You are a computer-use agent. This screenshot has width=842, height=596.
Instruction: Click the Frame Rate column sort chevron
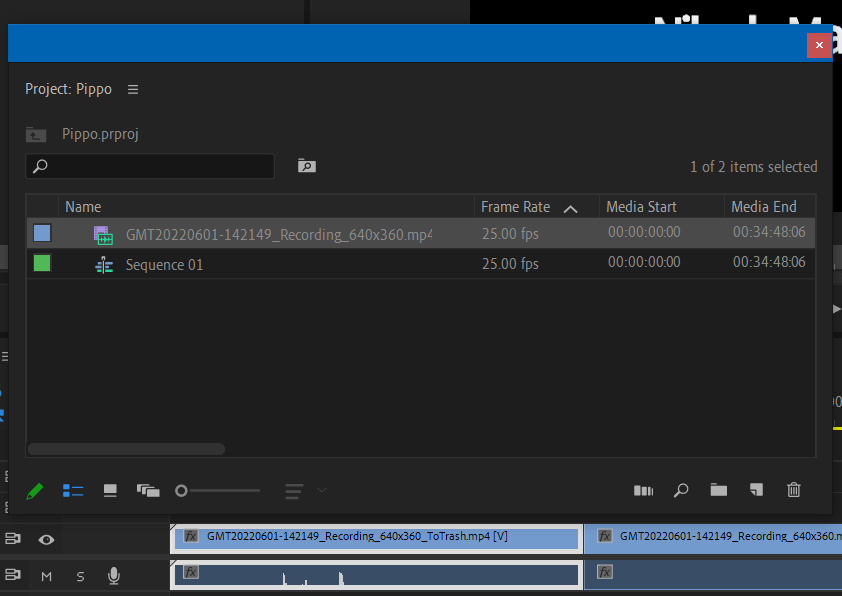[570, 206]
